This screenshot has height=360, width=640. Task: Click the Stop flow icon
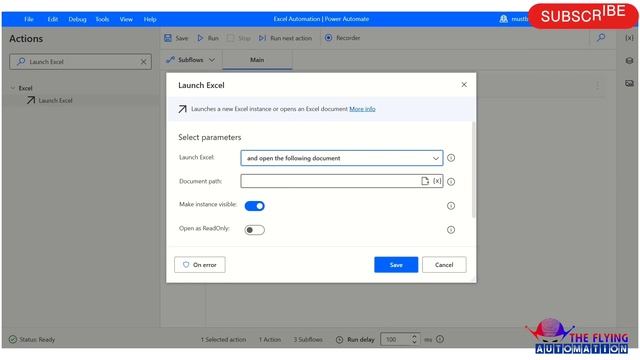point(231,38)
